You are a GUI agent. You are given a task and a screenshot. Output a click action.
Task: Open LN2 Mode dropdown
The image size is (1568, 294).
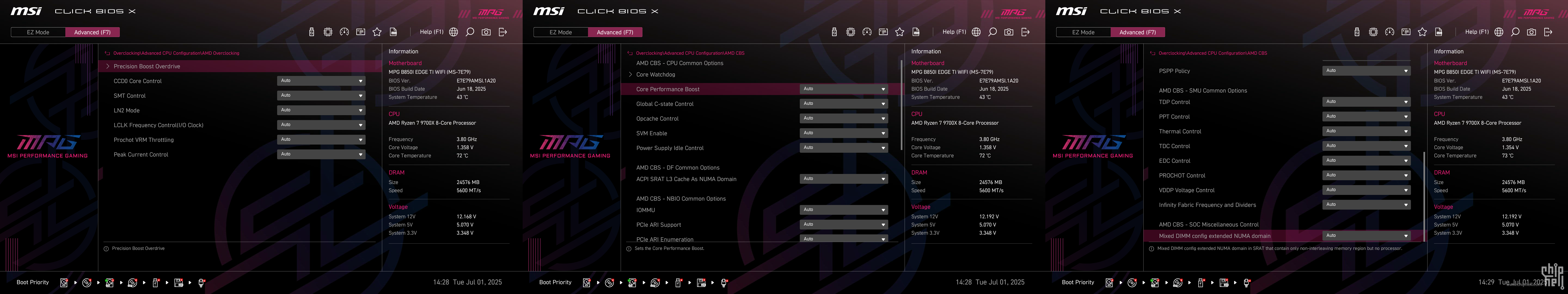tap(321, 110)
